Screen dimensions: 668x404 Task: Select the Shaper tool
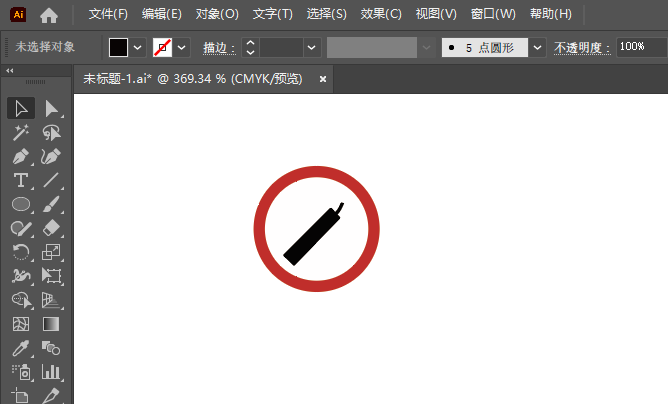tap(21, 228)
